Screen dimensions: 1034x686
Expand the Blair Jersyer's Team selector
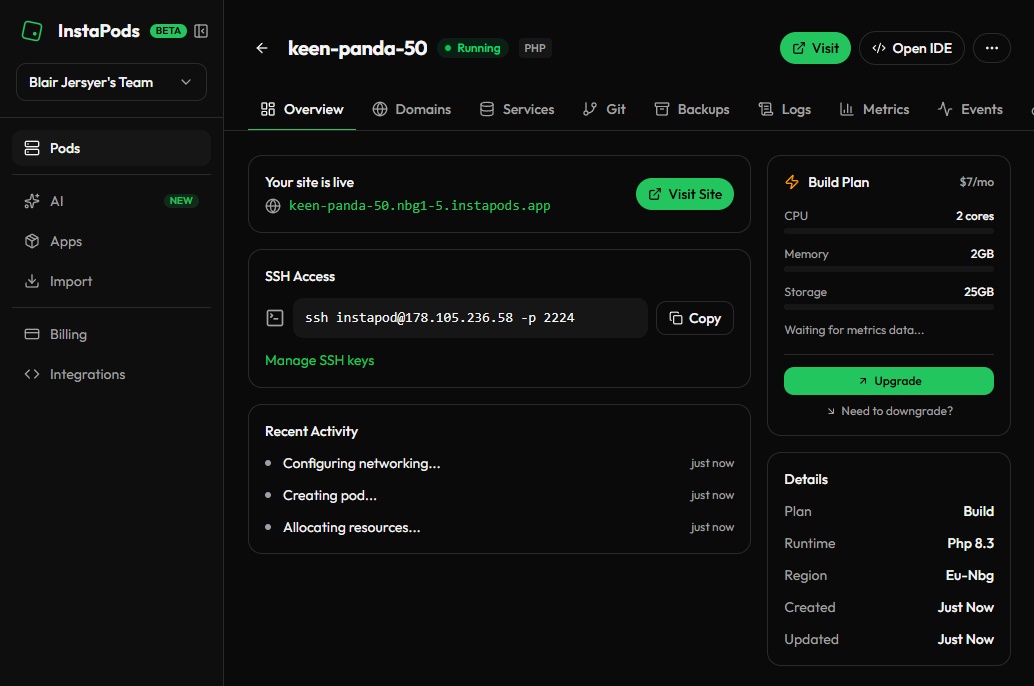click(x=111, y=82)
